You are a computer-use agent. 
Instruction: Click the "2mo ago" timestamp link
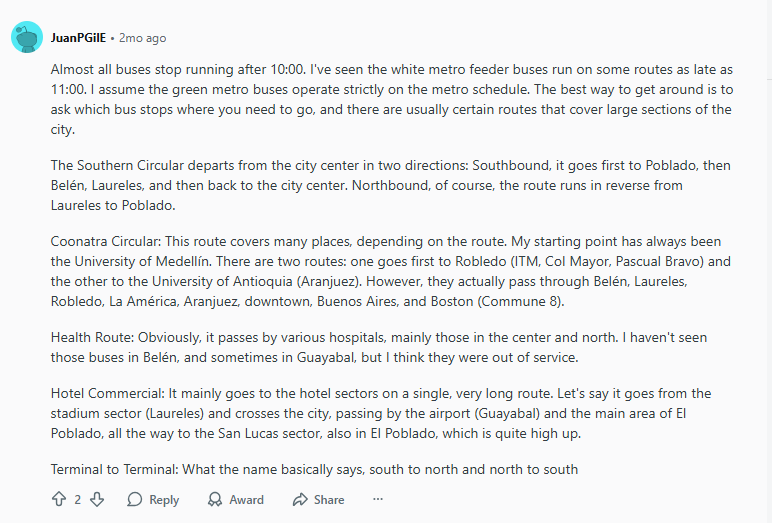pyautogui.click(x=142, y=38)
